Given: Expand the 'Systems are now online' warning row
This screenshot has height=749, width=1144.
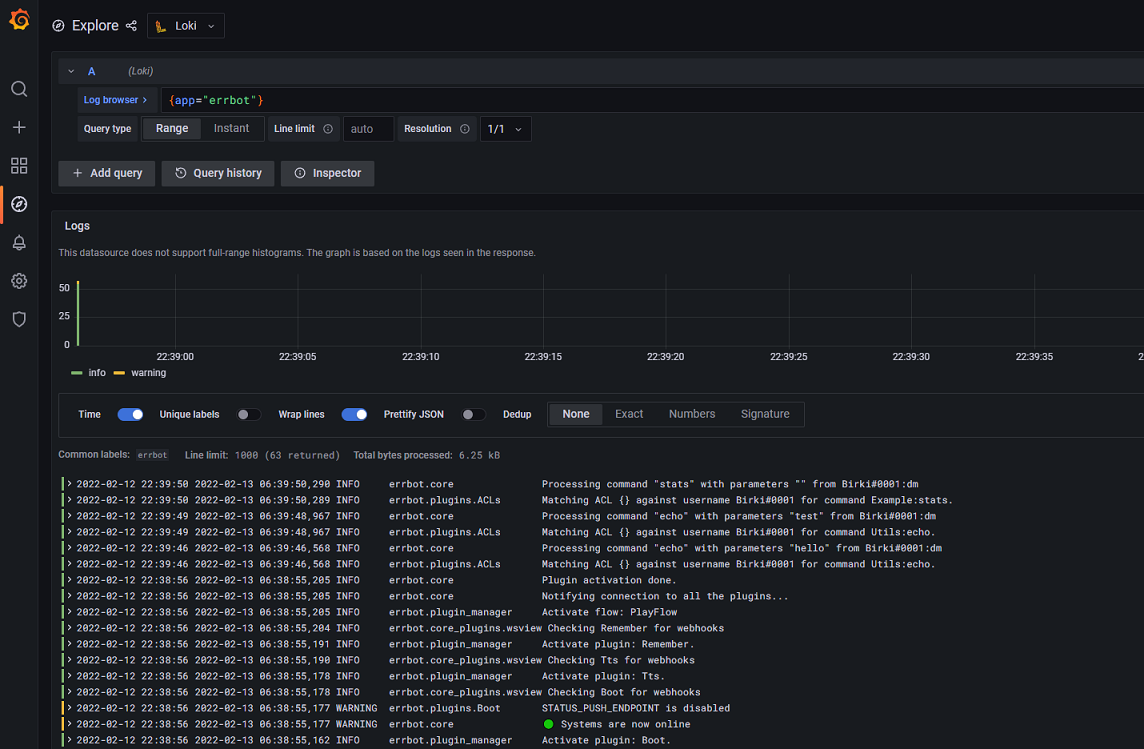Looking at the screenshot, I should click(69, 724).
